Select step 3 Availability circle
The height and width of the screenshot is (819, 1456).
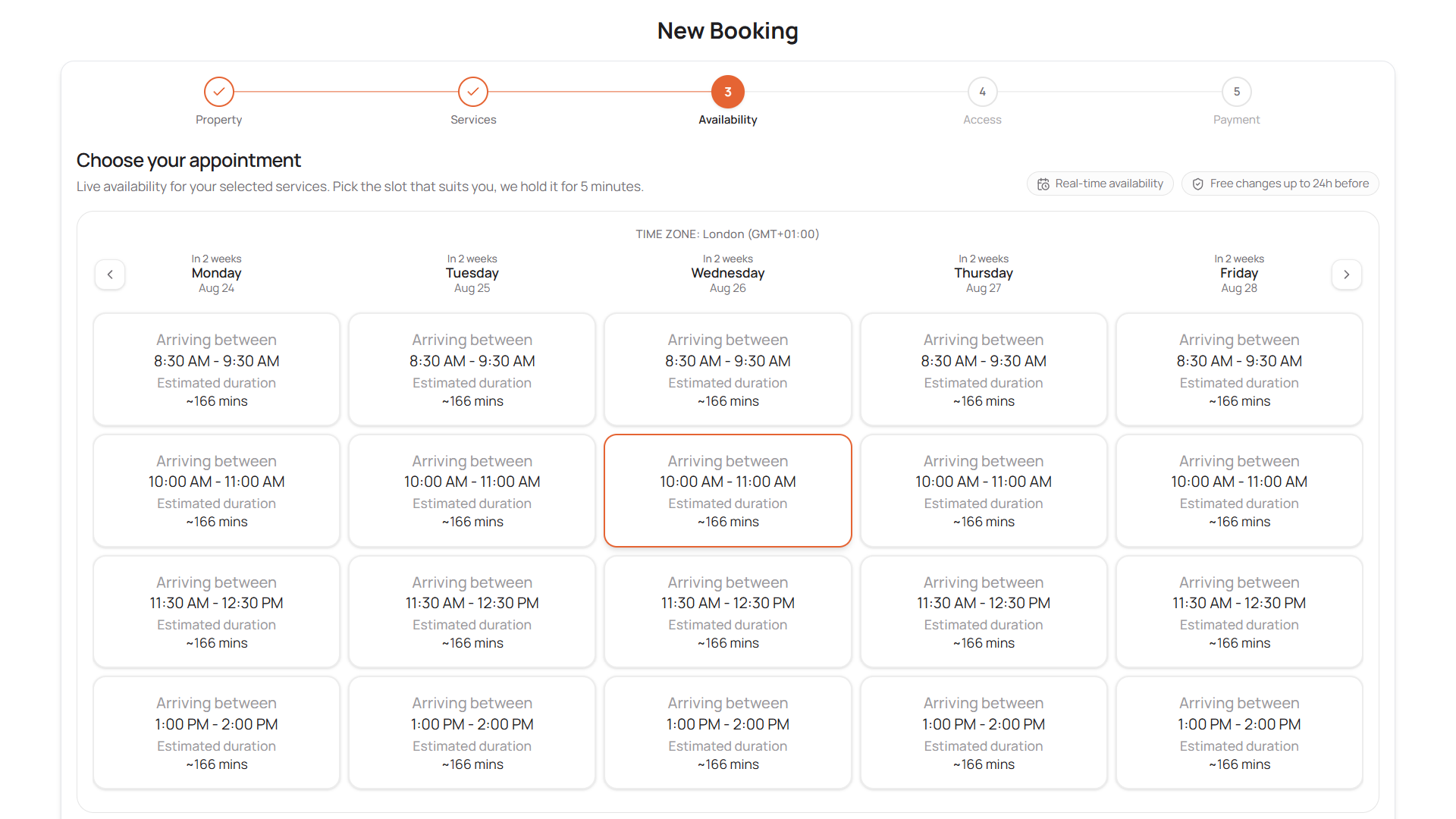click(x=728, y=92)
